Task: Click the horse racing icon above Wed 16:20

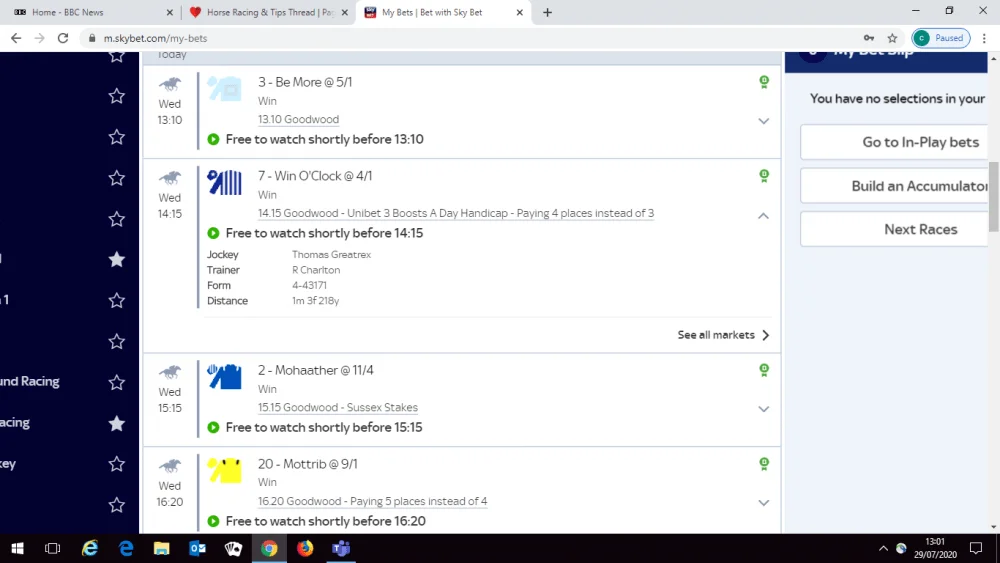Action: click(x=170, y=465)
